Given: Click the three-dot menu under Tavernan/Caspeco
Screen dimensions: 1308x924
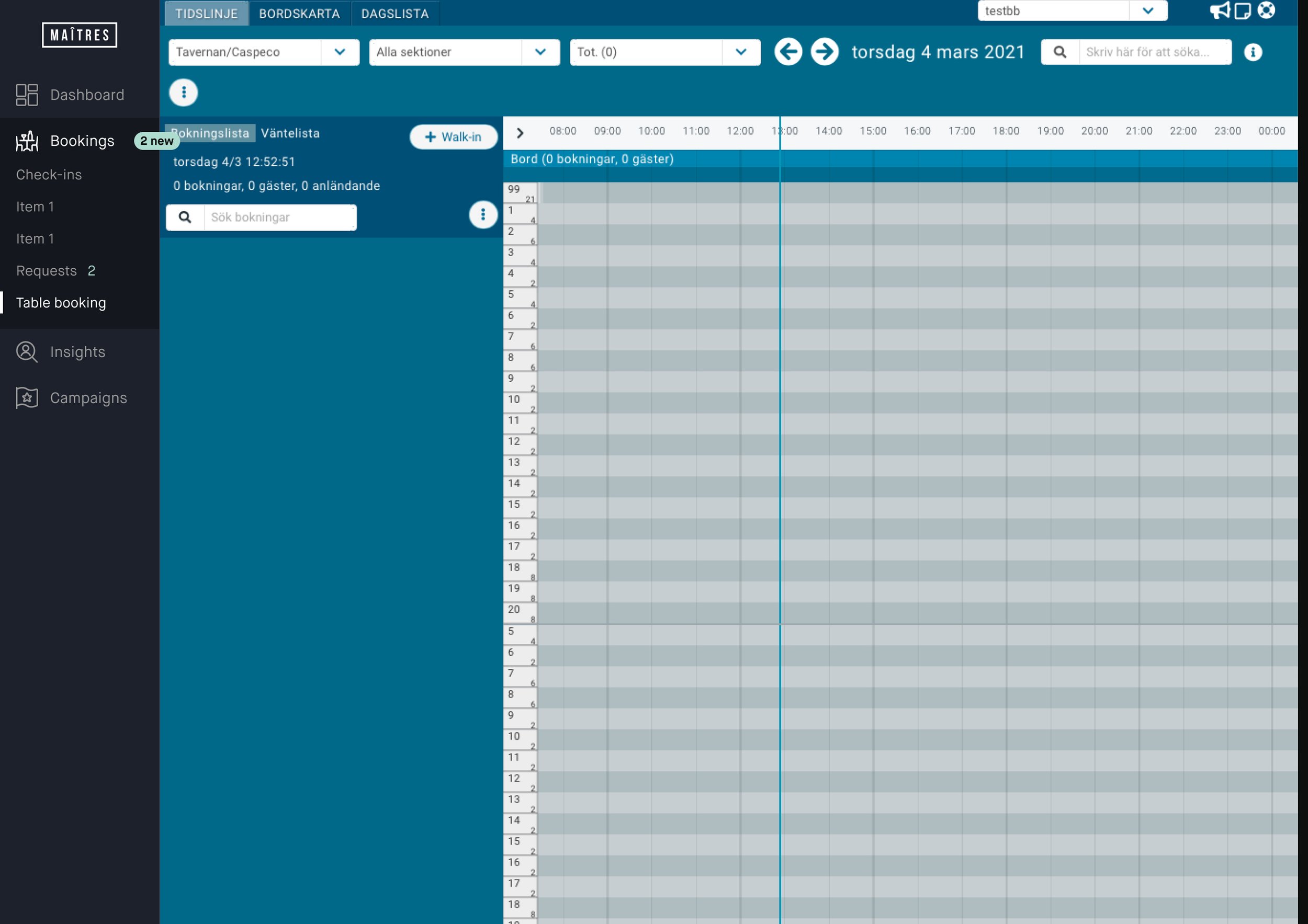Looking at the screenshot, I should point(184,92).
